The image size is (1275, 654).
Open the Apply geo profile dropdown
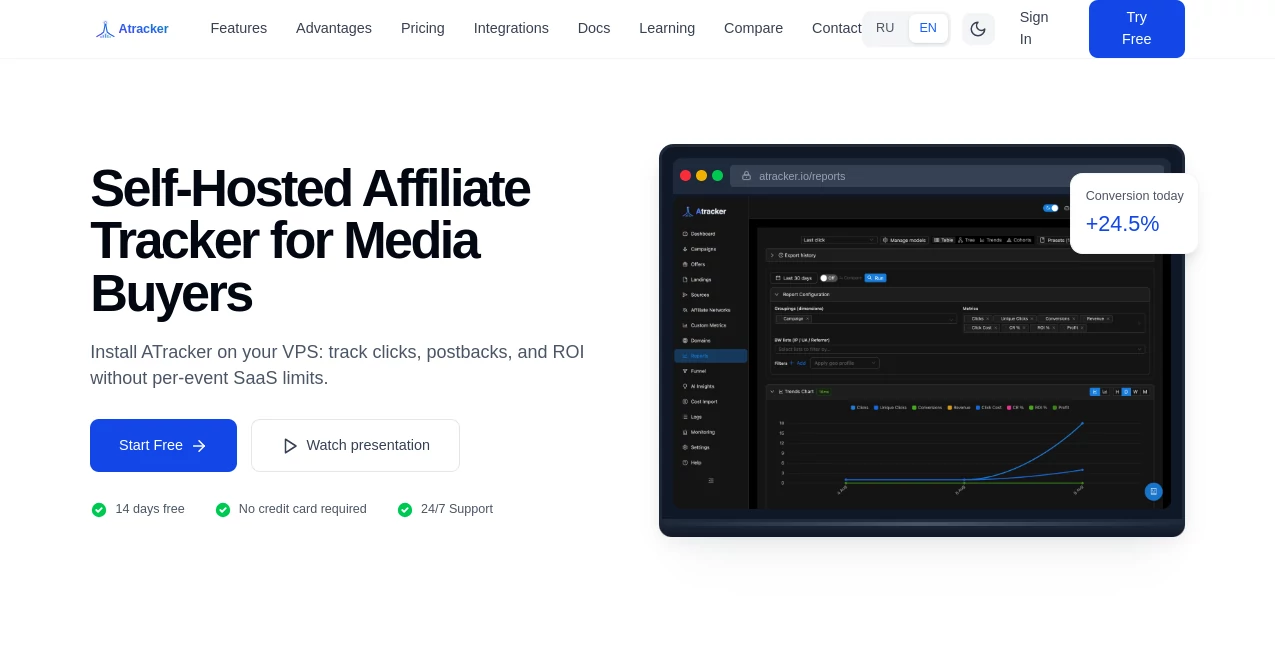(845, 363)
